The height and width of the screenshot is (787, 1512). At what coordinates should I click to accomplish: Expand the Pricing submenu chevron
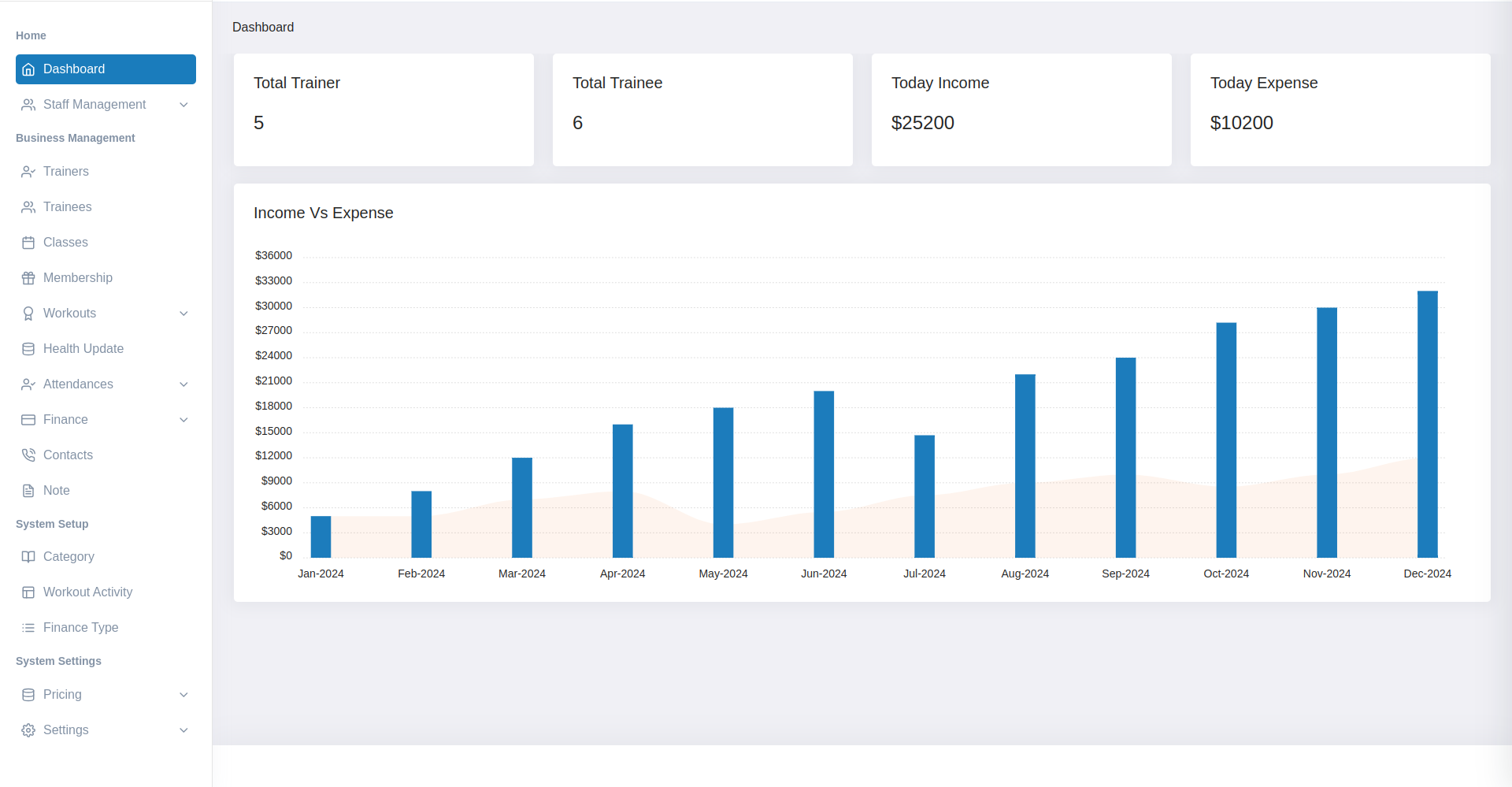coord(183,695)
